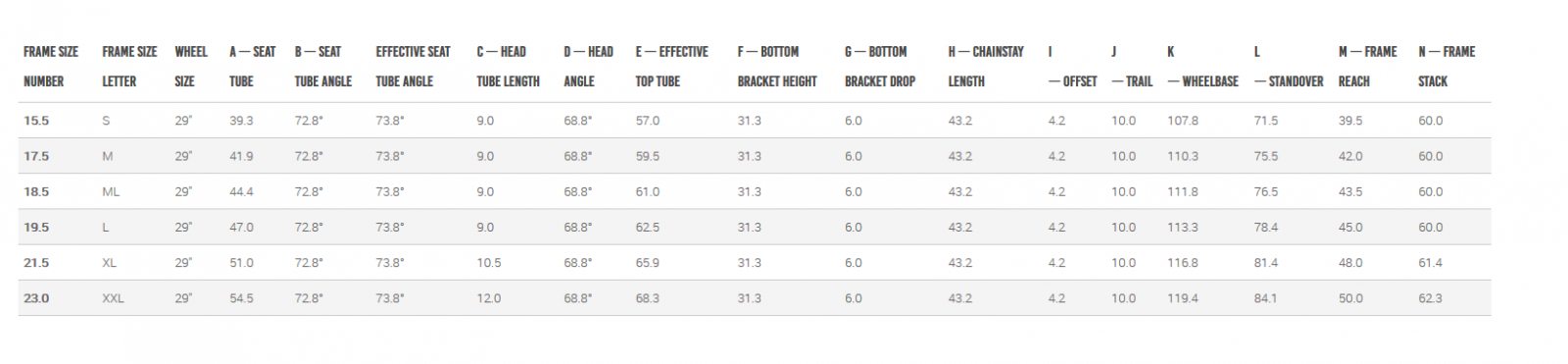Click the D — Head Angle header
The width and height of the screenshot is (1568, 364).
588,67
